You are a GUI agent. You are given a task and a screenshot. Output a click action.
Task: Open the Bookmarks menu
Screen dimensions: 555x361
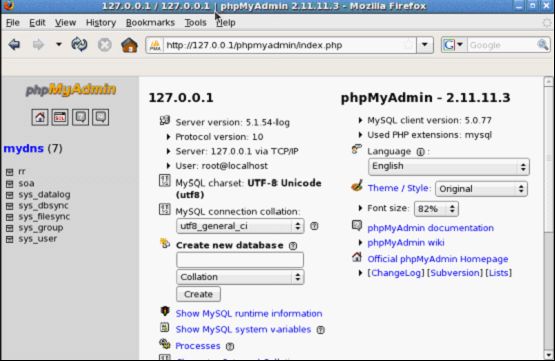pos(150,23)
